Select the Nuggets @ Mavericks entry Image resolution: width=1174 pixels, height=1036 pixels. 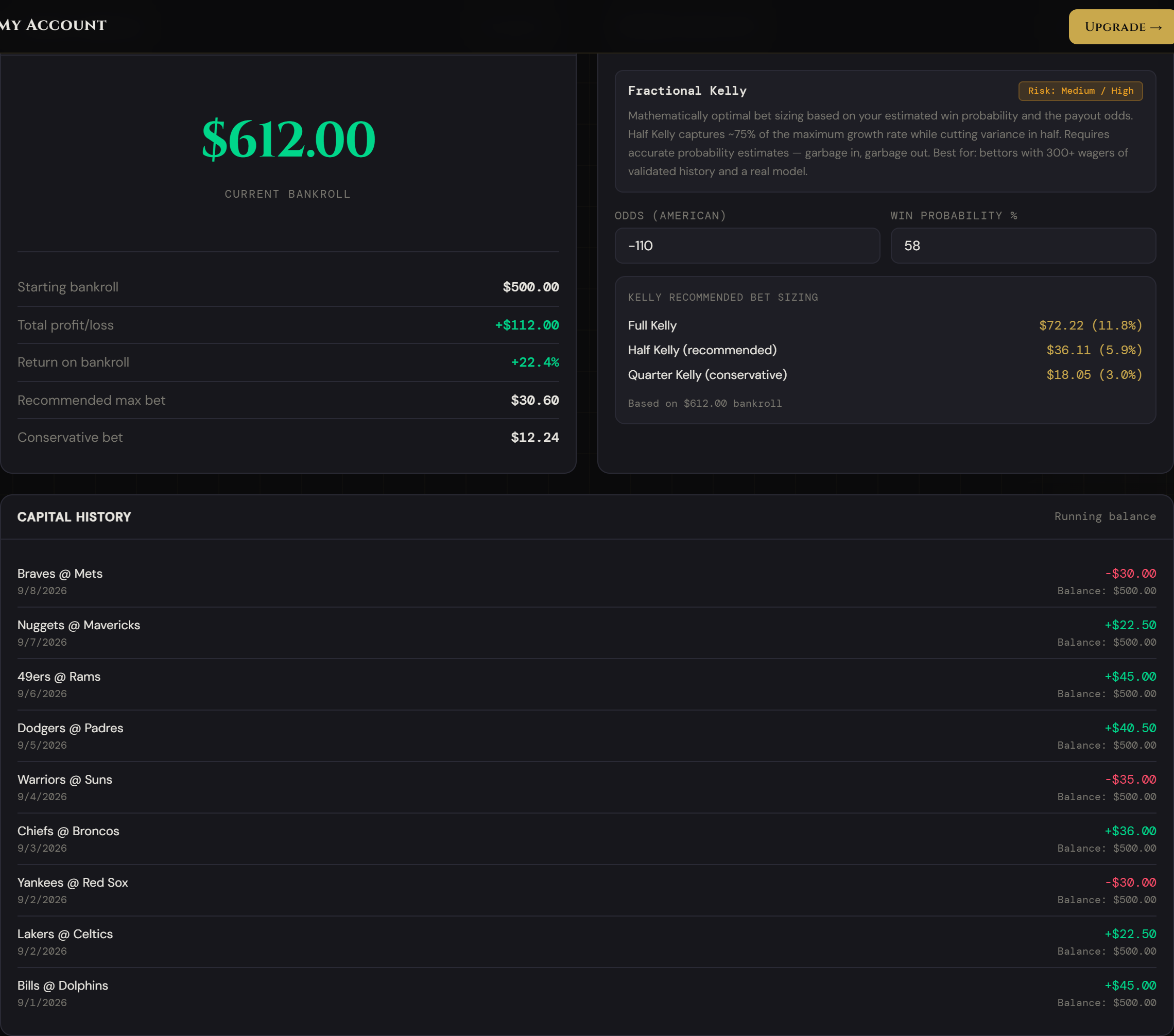586,633
